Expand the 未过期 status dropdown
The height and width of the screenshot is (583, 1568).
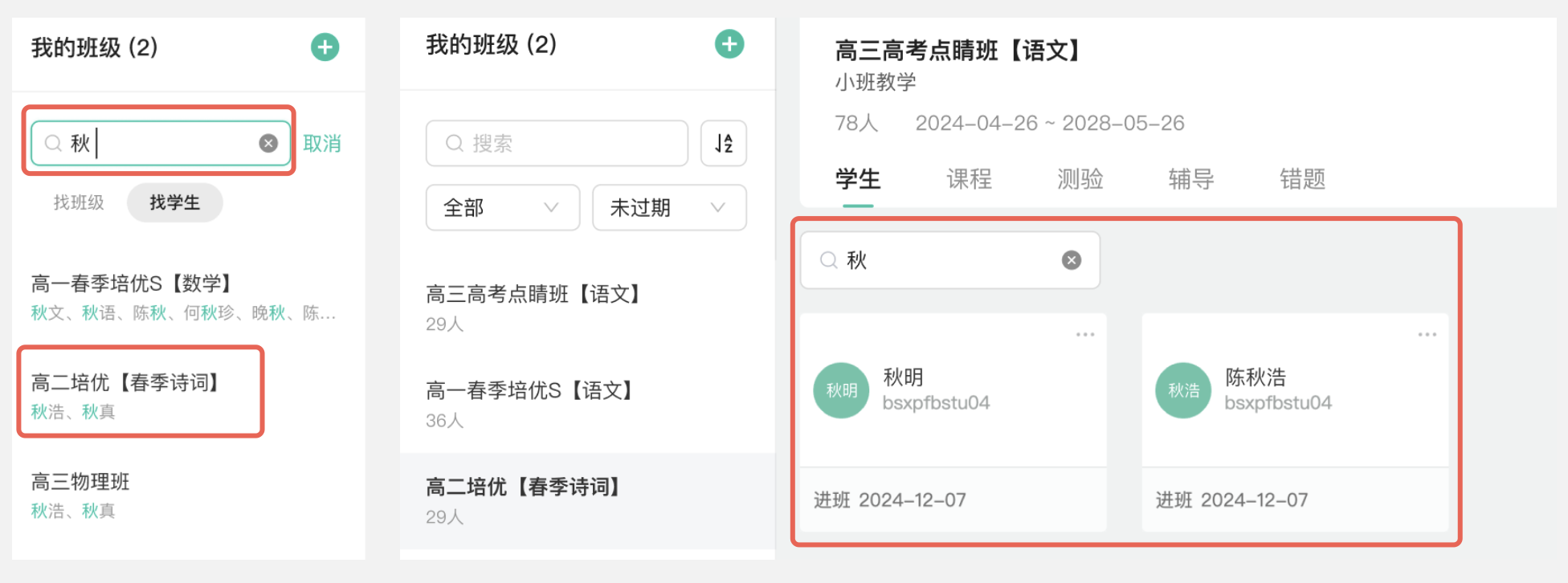pos(669,208)
